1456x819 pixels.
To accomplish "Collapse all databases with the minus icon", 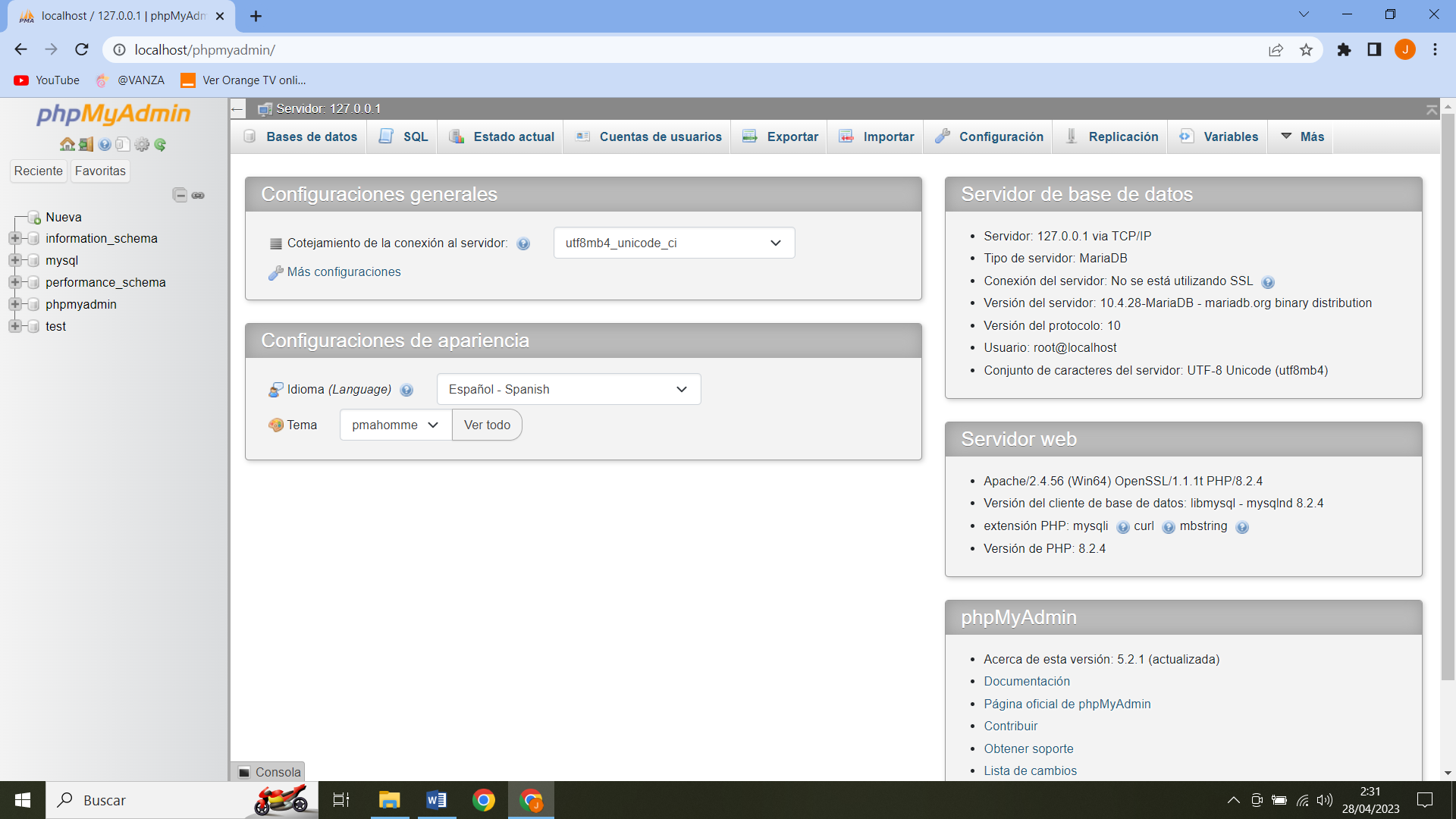I will click(180, 195).
